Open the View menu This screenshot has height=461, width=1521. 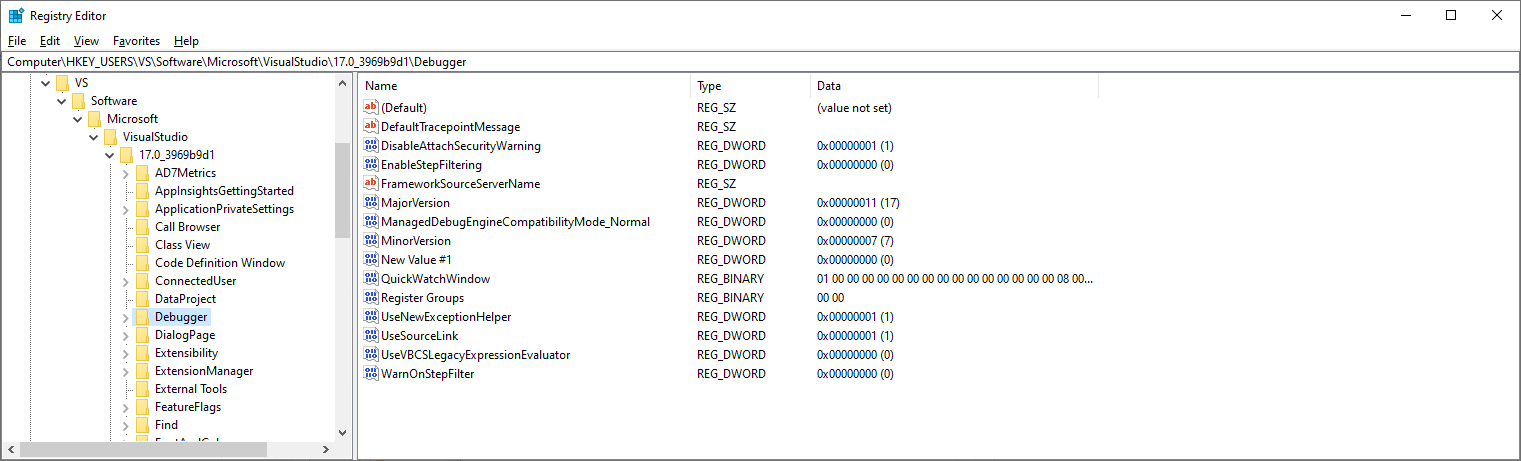click(86, 41)
